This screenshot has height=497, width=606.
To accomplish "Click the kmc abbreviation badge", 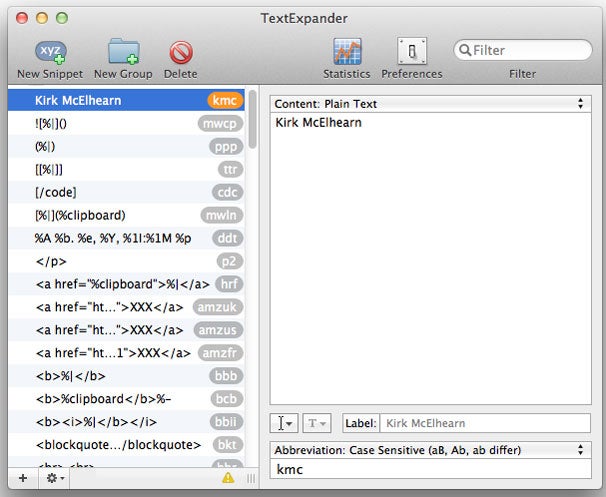I will click(x=225, y=100).
